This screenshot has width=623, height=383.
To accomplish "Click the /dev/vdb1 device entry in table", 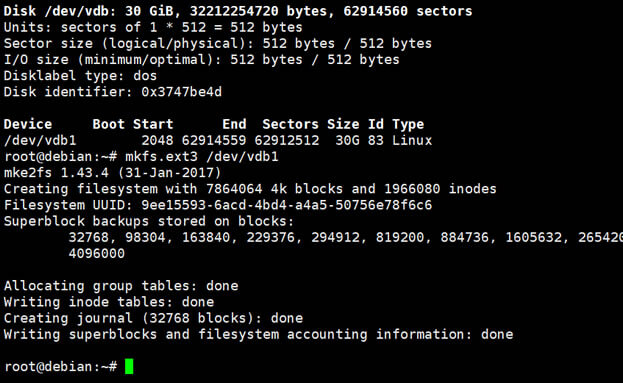I will [x=40, y=140].
